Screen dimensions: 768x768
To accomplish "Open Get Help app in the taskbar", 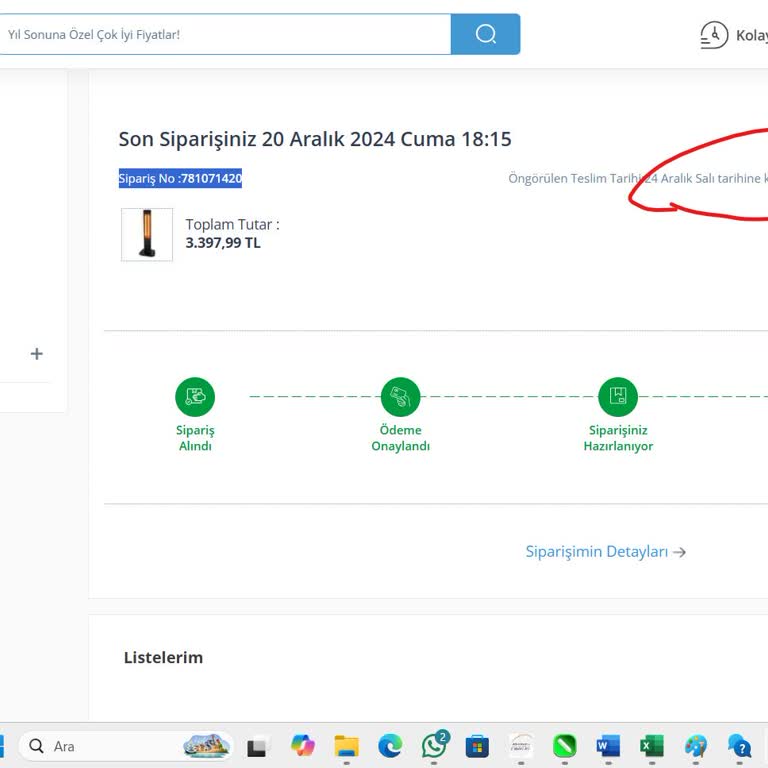I will (739, 746).
